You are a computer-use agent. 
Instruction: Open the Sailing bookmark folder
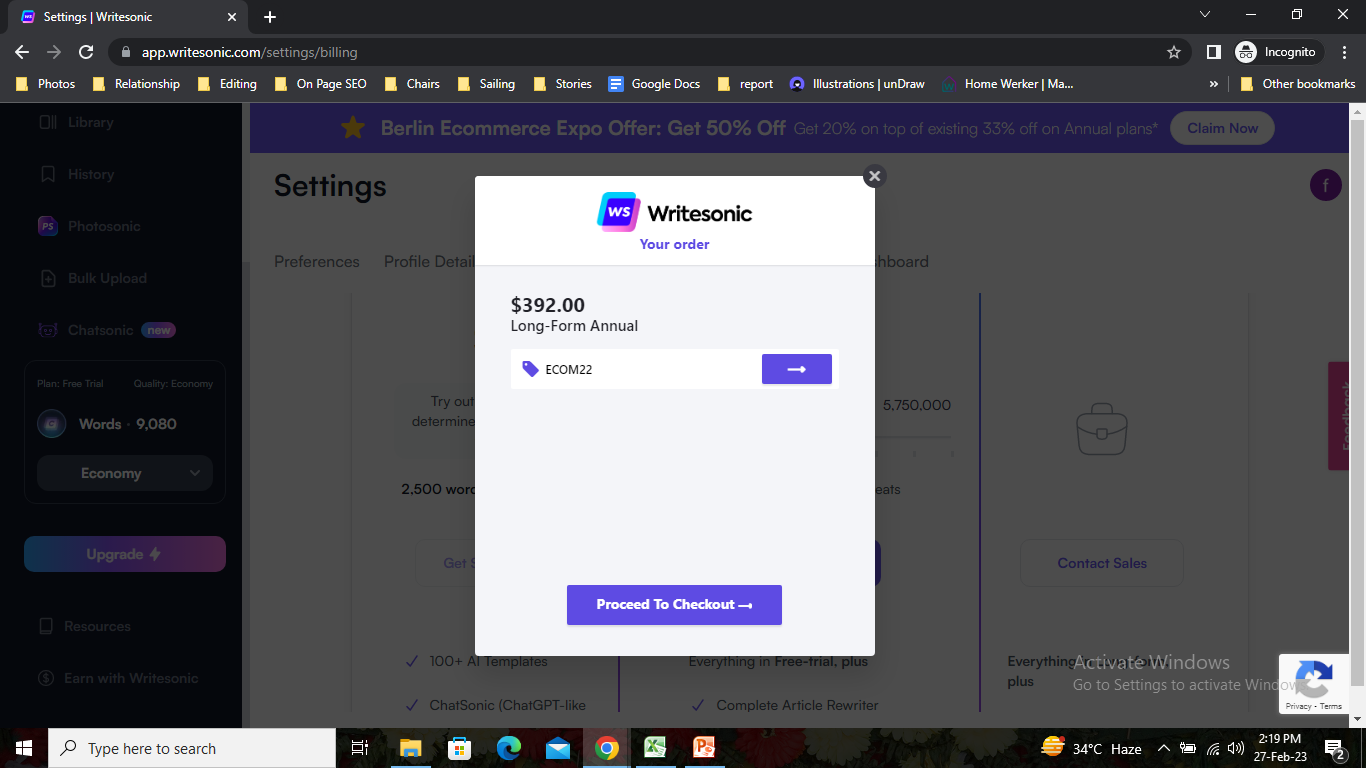[x=487, y=84]
